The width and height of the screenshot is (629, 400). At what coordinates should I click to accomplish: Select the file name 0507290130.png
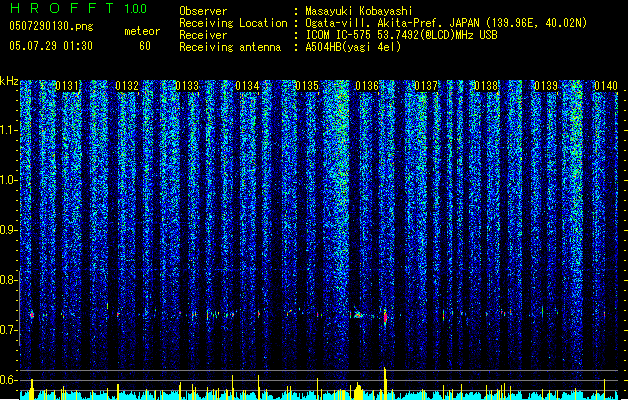(x=51, y=26)
